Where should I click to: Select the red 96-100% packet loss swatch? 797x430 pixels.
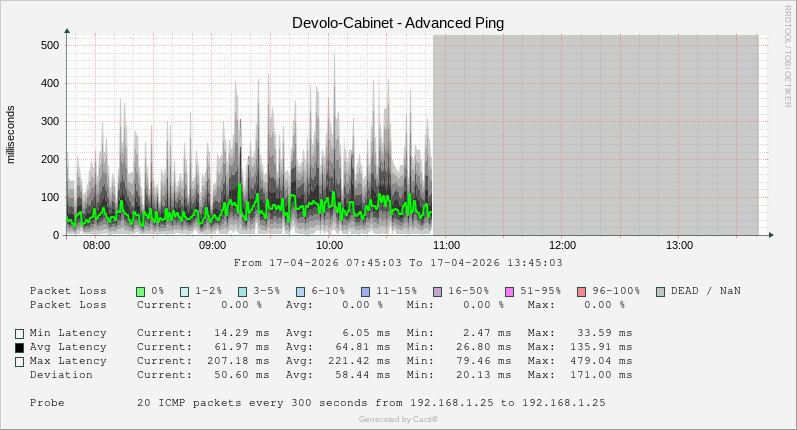(582, 291)
